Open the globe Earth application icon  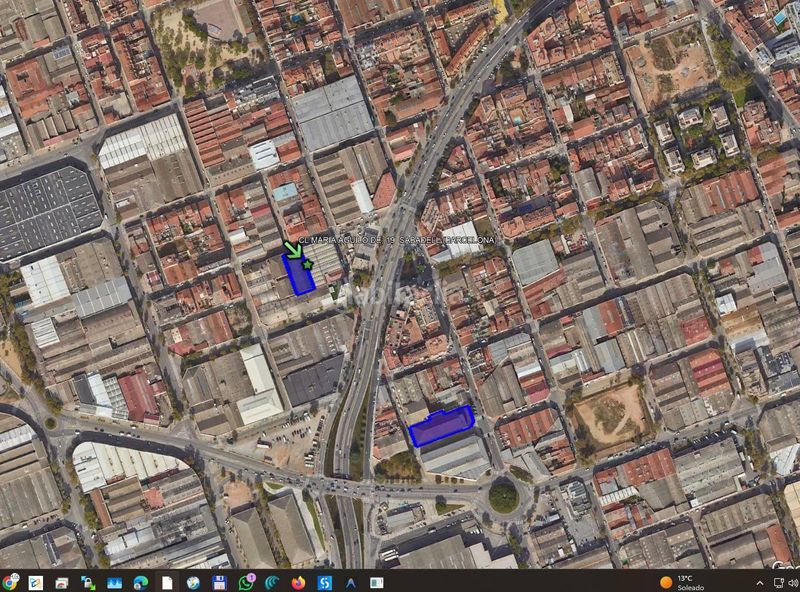coord(193,582)
